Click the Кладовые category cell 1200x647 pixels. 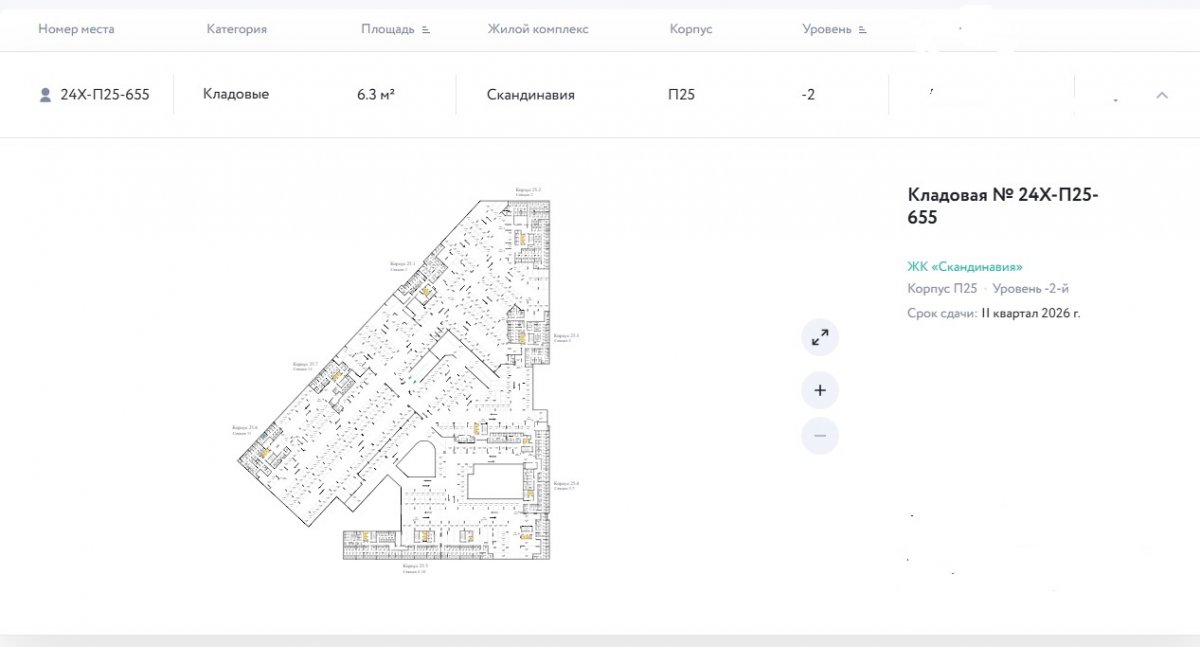click(x=236, y=94)
